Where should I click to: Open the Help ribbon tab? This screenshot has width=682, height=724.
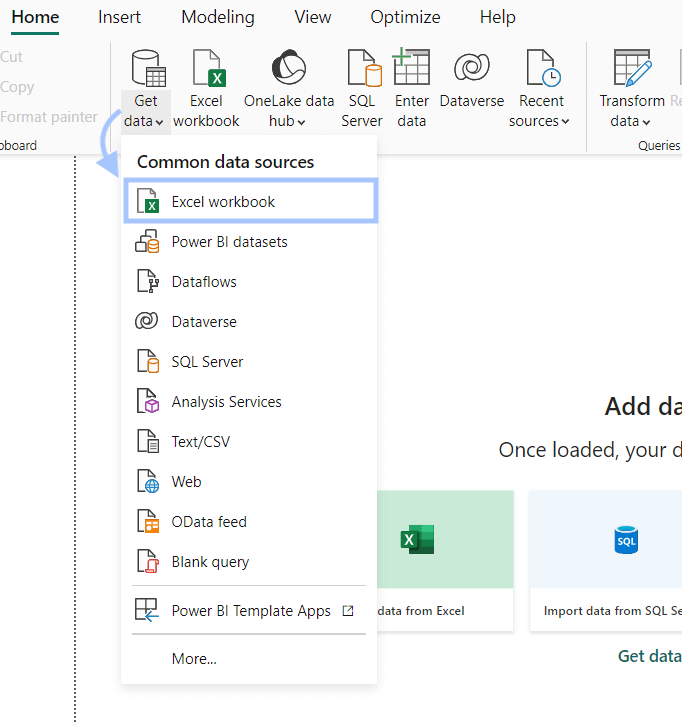pyautogui.click(x=497, y=17)
